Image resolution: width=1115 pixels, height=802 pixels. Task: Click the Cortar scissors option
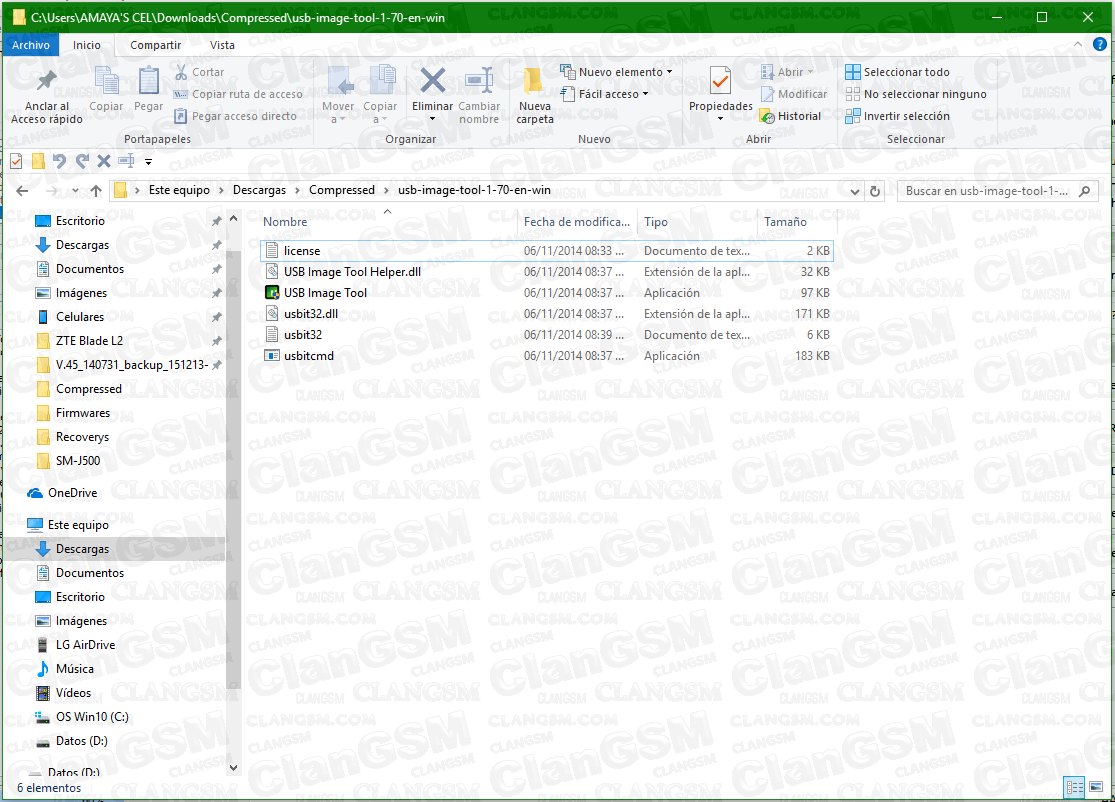[x=199, y=72]
